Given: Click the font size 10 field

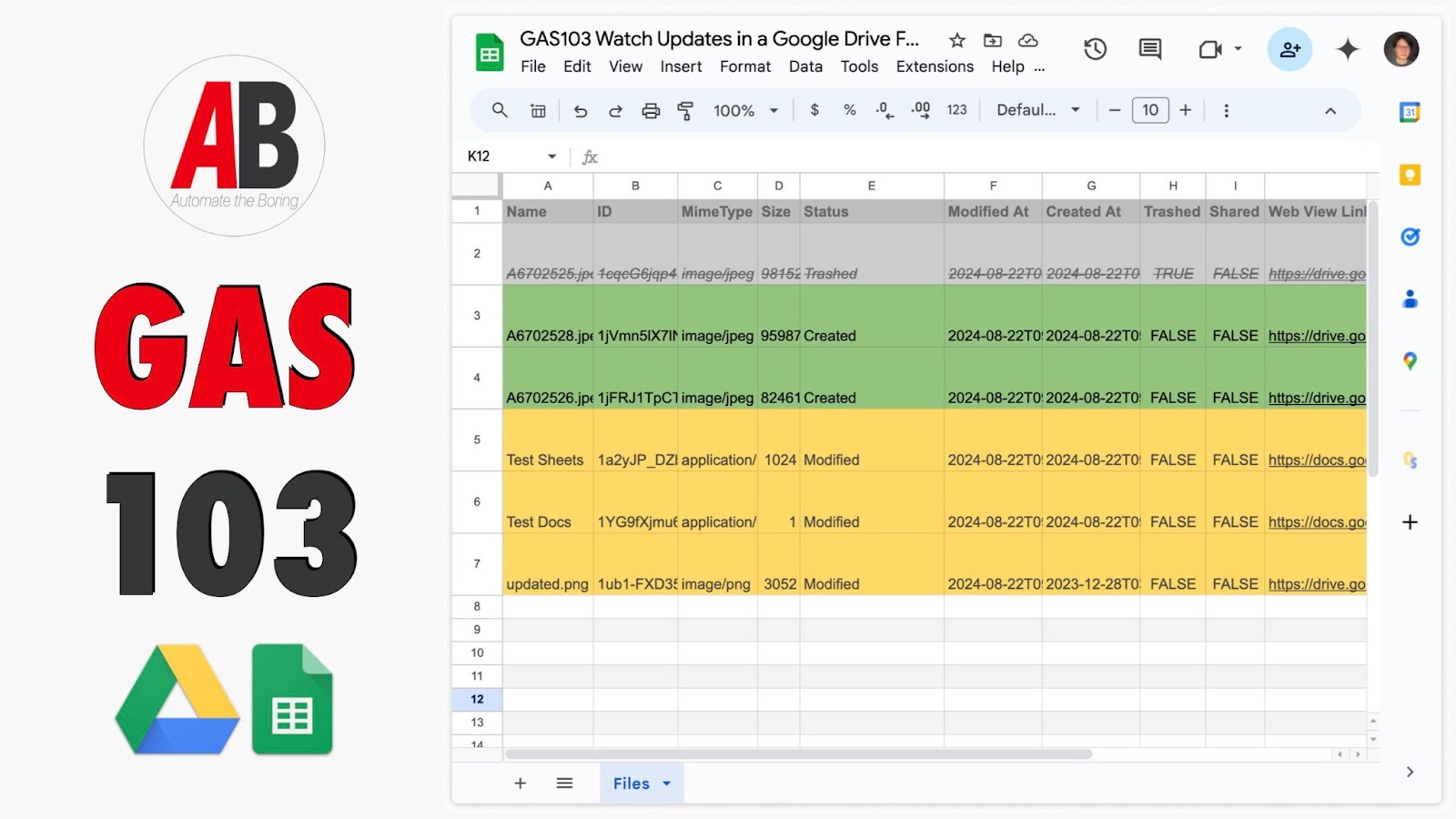Looking at the screenshot, I should [x=1150, y=110].
